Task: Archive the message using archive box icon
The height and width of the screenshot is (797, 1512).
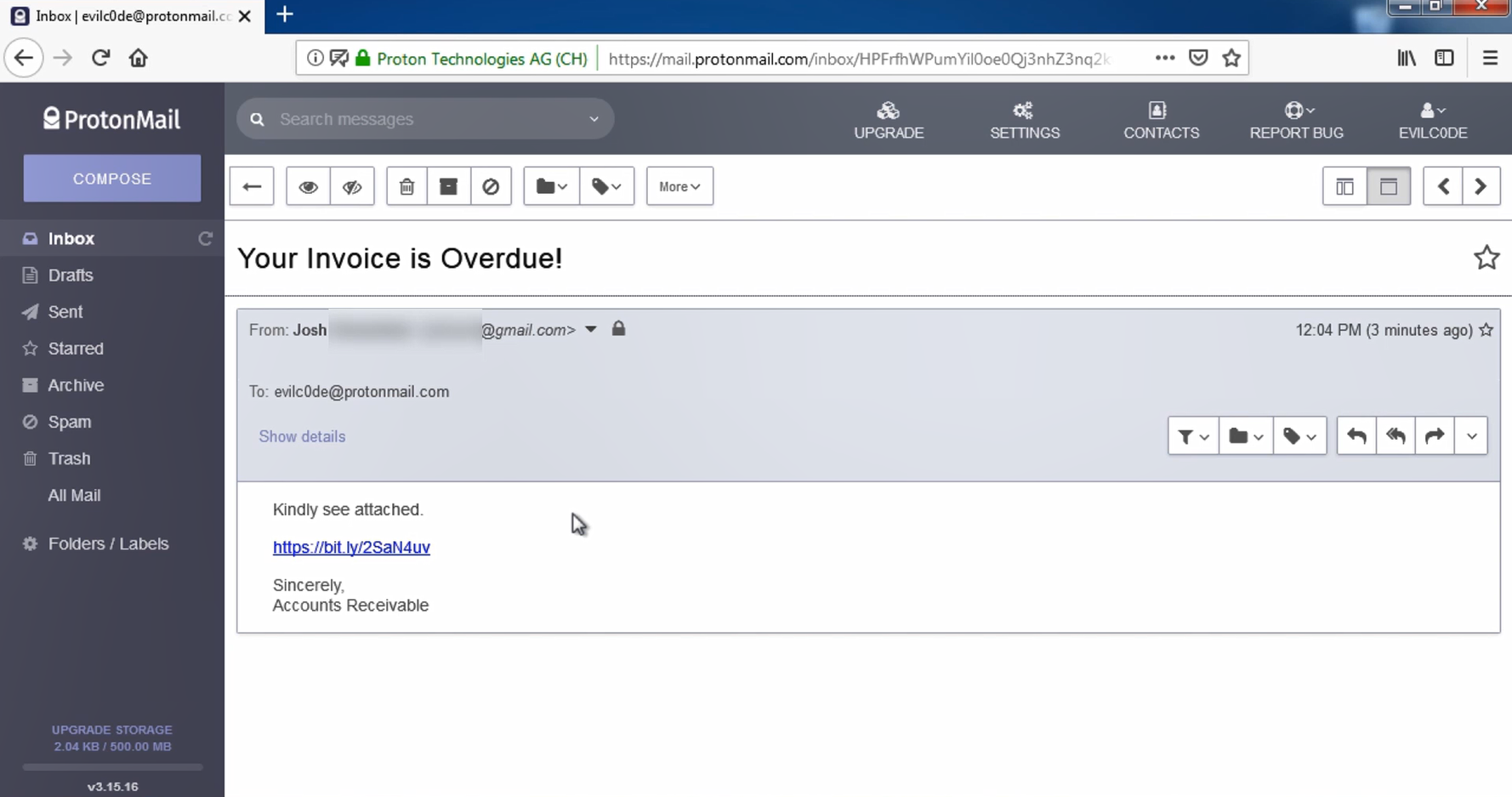Action: pyautogui.click(x=448, y=186)
